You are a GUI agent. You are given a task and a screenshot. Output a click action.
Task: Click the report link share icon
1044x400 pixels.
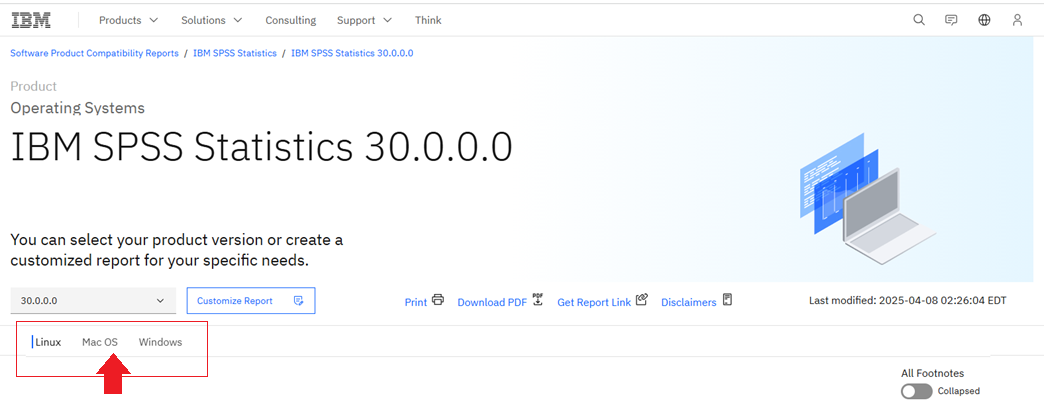(x=641, y=300)
